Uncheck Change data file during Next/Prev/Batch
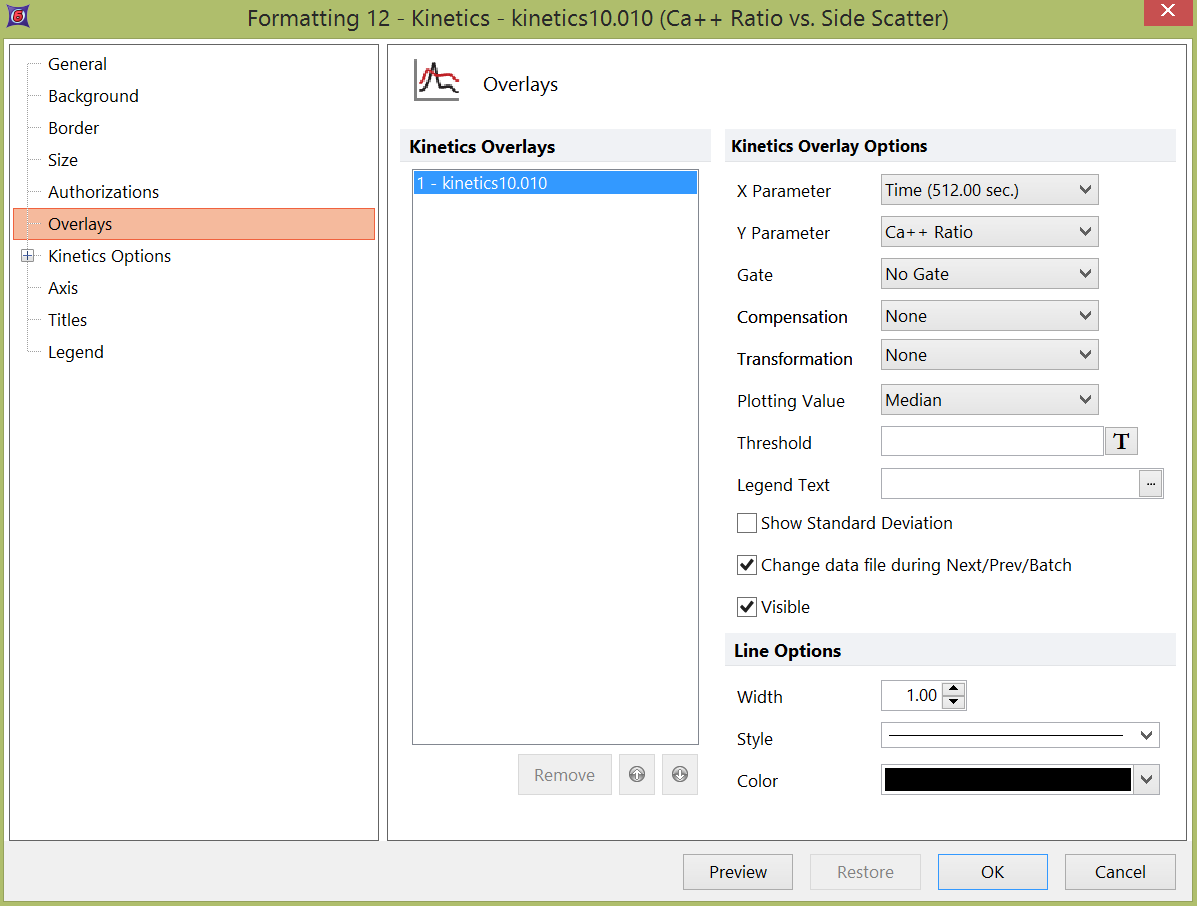This screenshot has width=1197, height=906. point(747,565)
